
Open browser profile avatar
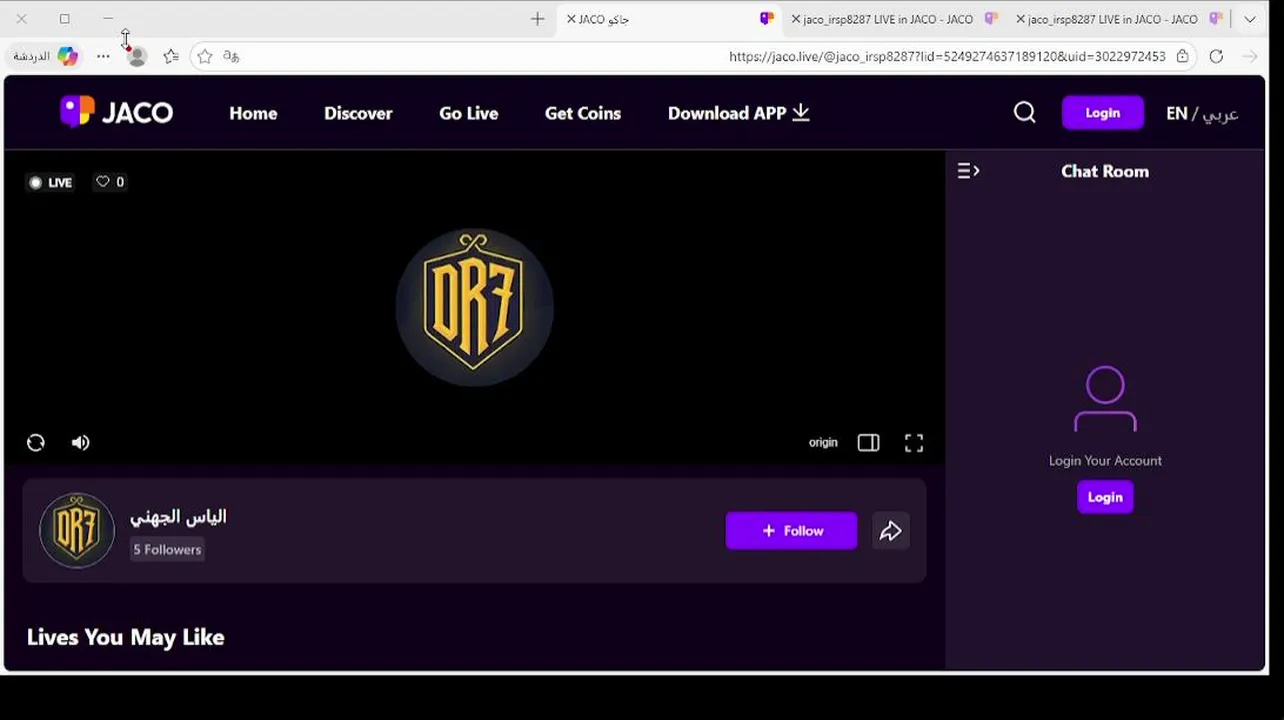(x=137, y=56)
